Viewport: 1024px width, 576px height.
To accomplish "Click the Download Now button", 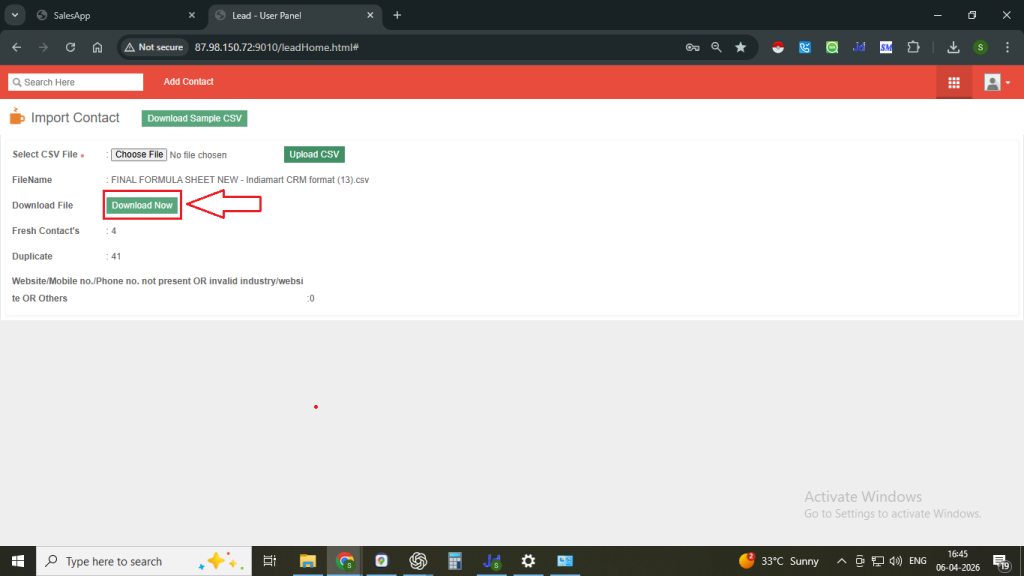I will [x=142, y=205].
